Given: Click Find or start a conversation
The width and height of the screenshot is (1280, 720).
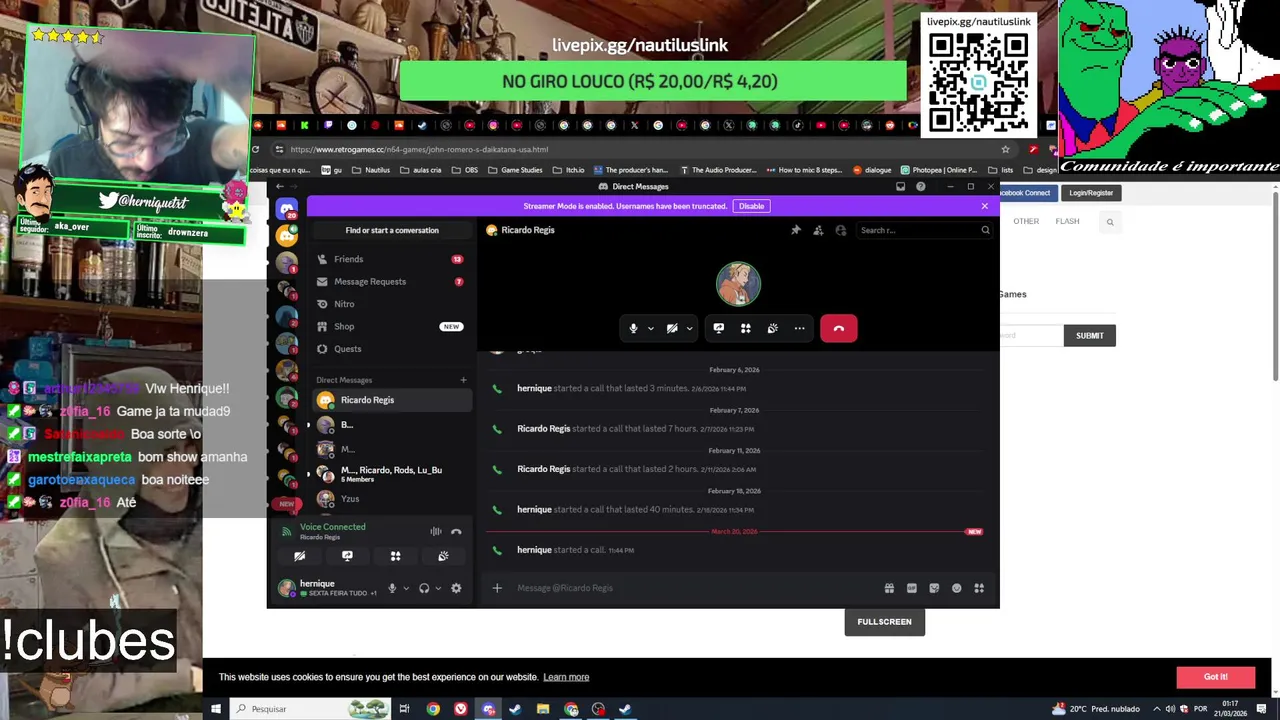Looking at the screenshot, I should point(392,230).
